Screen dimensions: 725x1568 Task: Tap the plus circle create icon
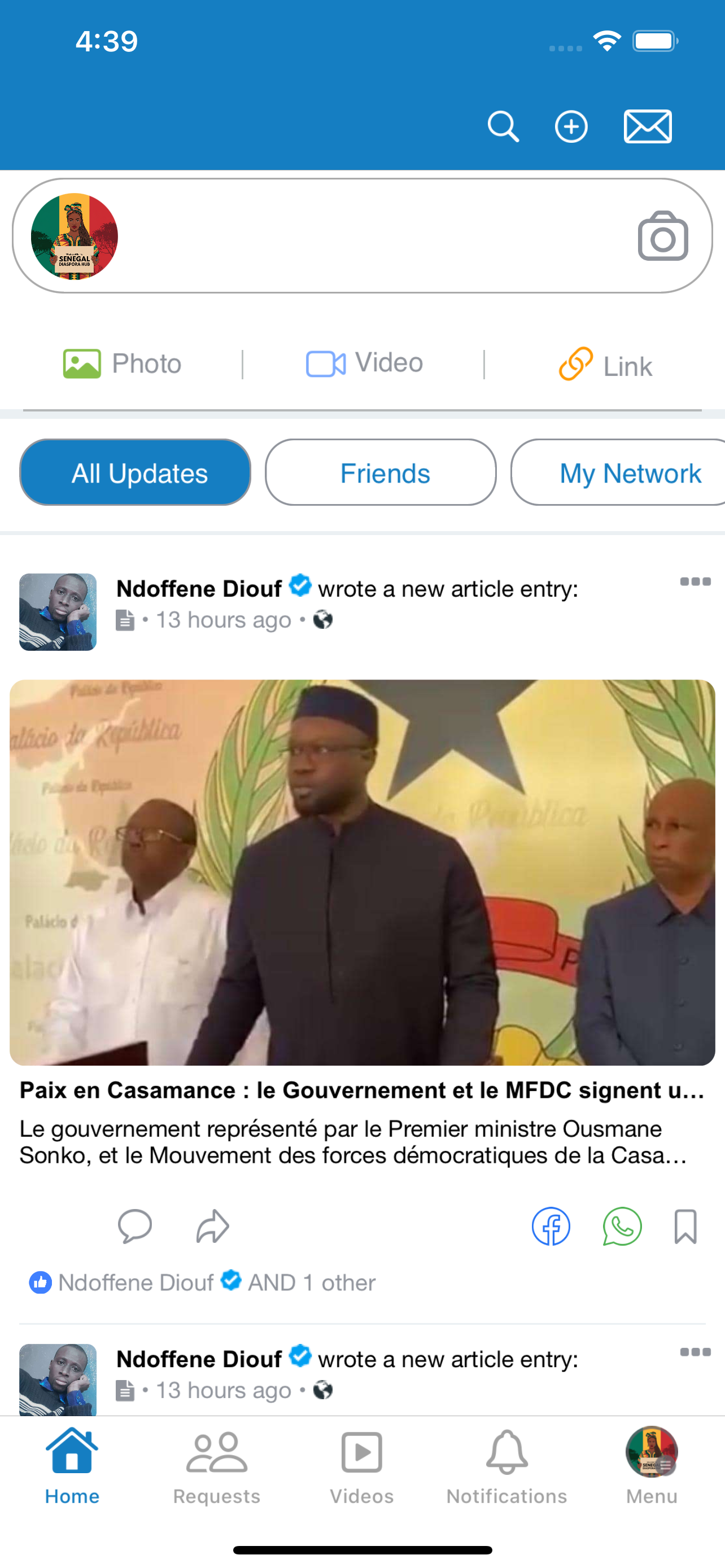(571, 126)
